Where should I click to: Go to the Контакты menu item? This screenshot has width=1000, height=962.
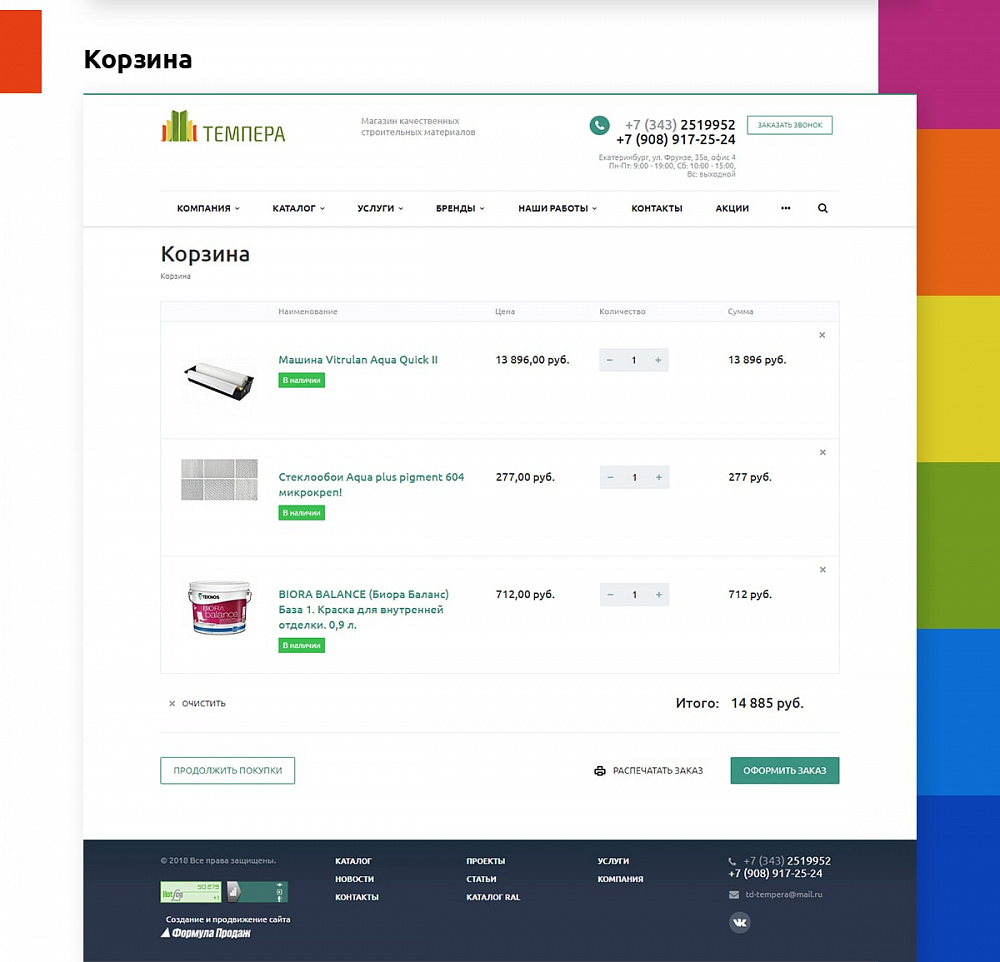tap(657, 209)
